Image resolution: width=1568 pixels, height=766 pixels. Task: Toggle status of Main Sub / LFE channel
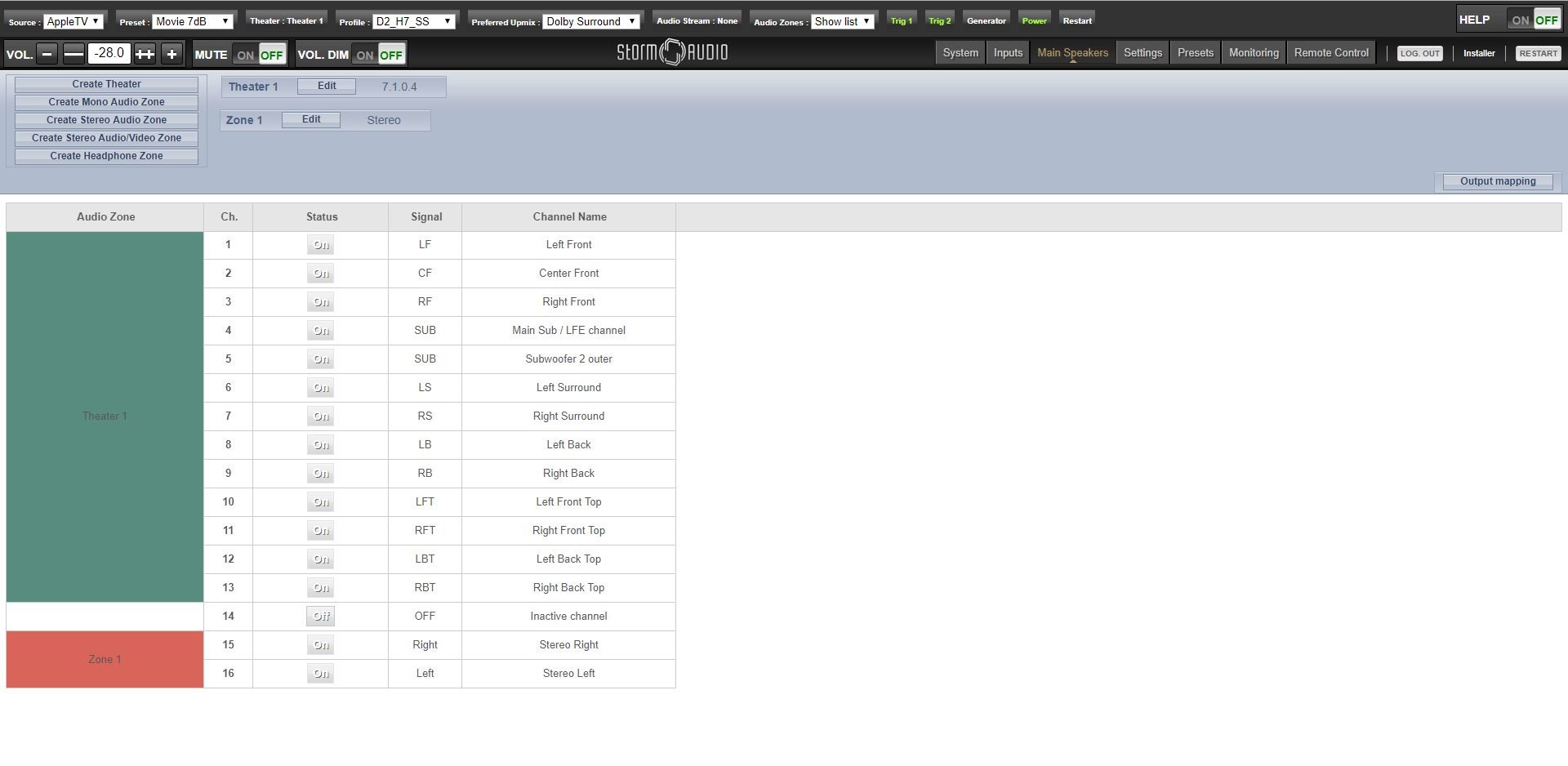[321, 331]
